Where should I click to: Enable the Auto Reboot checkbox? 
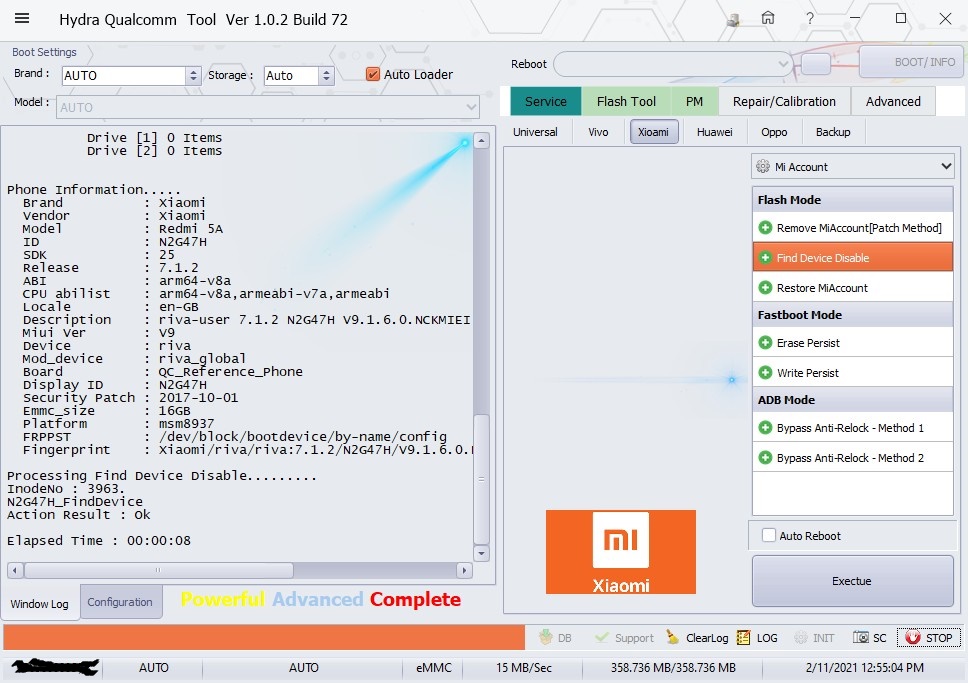769,535
